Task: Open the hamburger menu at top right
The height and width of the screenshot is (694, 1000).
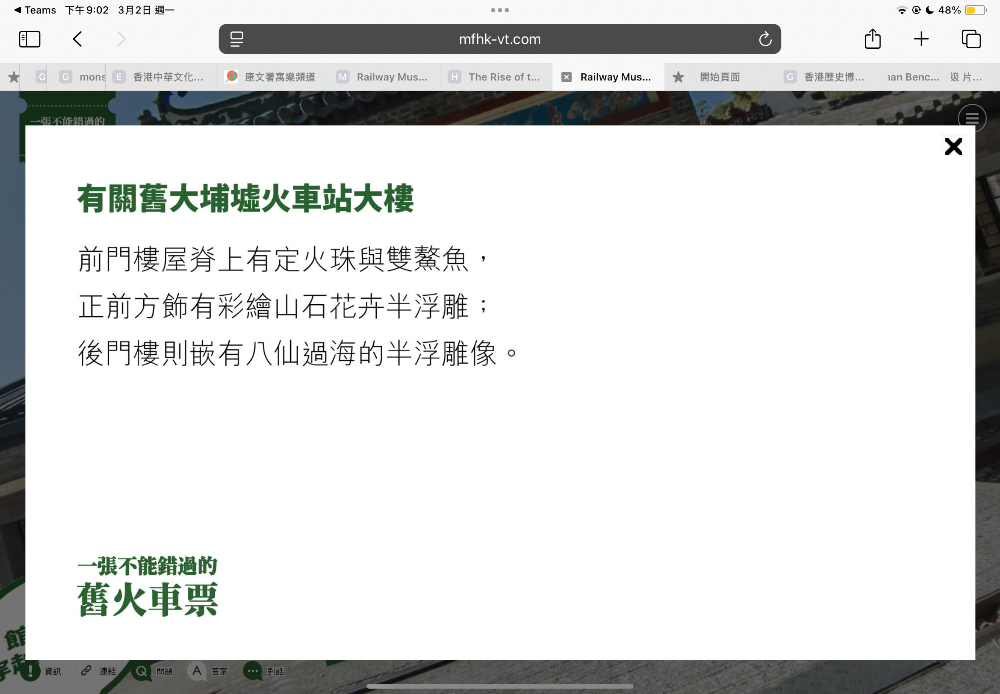Action: click(x=972, y=117)
